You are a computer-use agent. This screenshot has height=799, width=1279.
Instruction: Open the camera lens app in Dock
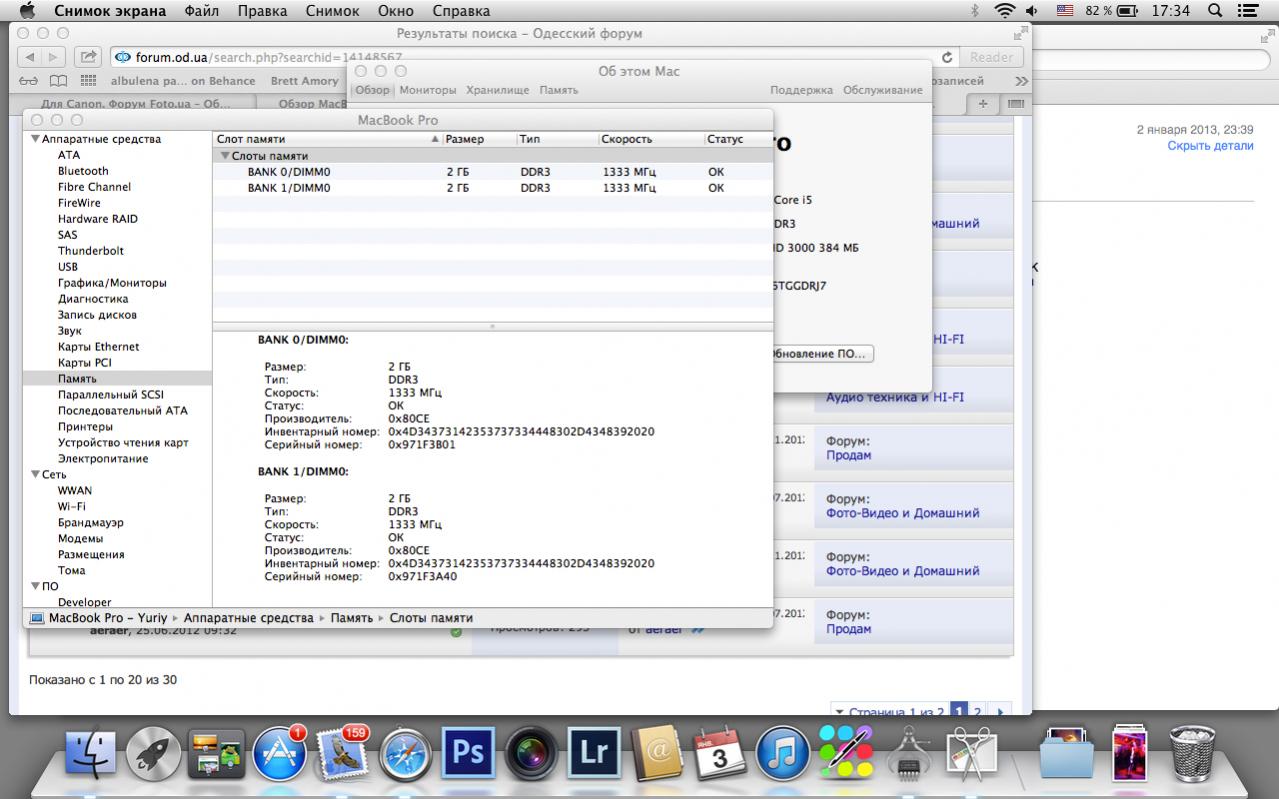point(531,754)
